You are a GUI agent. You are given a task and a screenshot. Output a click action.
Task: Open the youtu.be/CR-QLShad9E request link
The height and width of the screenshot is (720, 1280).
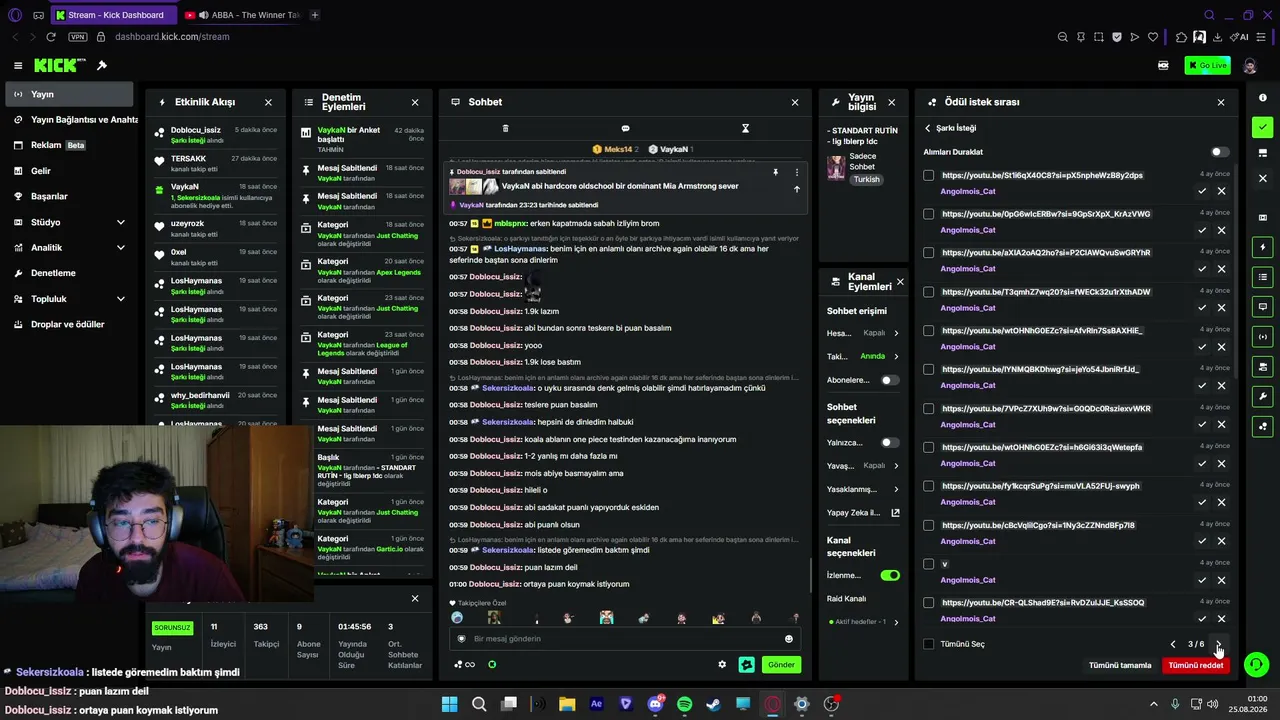coord(1043,602)
